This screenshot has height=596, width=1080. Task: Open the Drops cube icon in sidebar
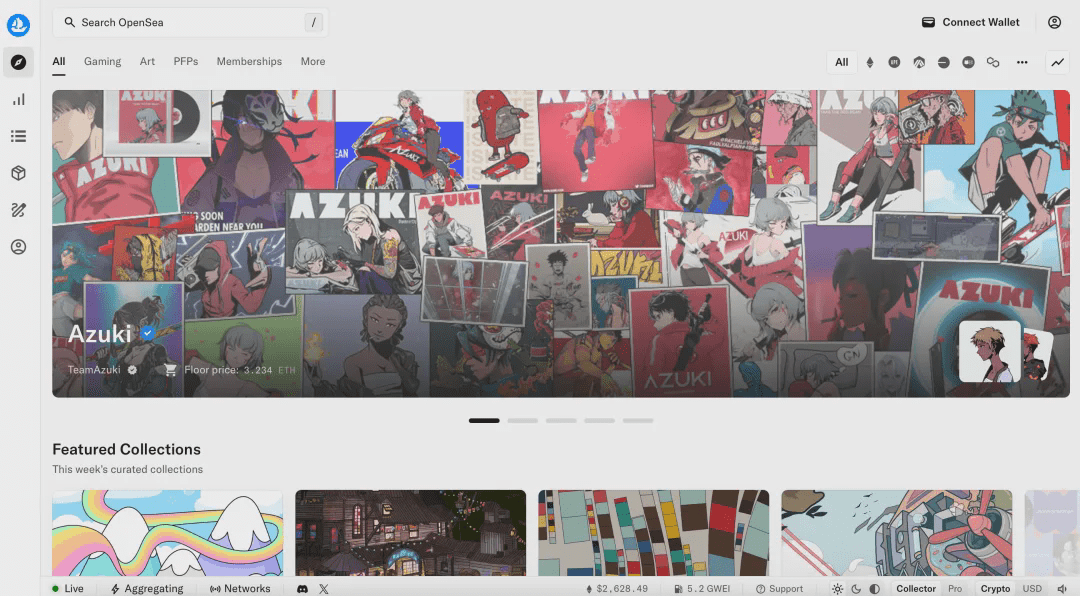tap(19, 173)
